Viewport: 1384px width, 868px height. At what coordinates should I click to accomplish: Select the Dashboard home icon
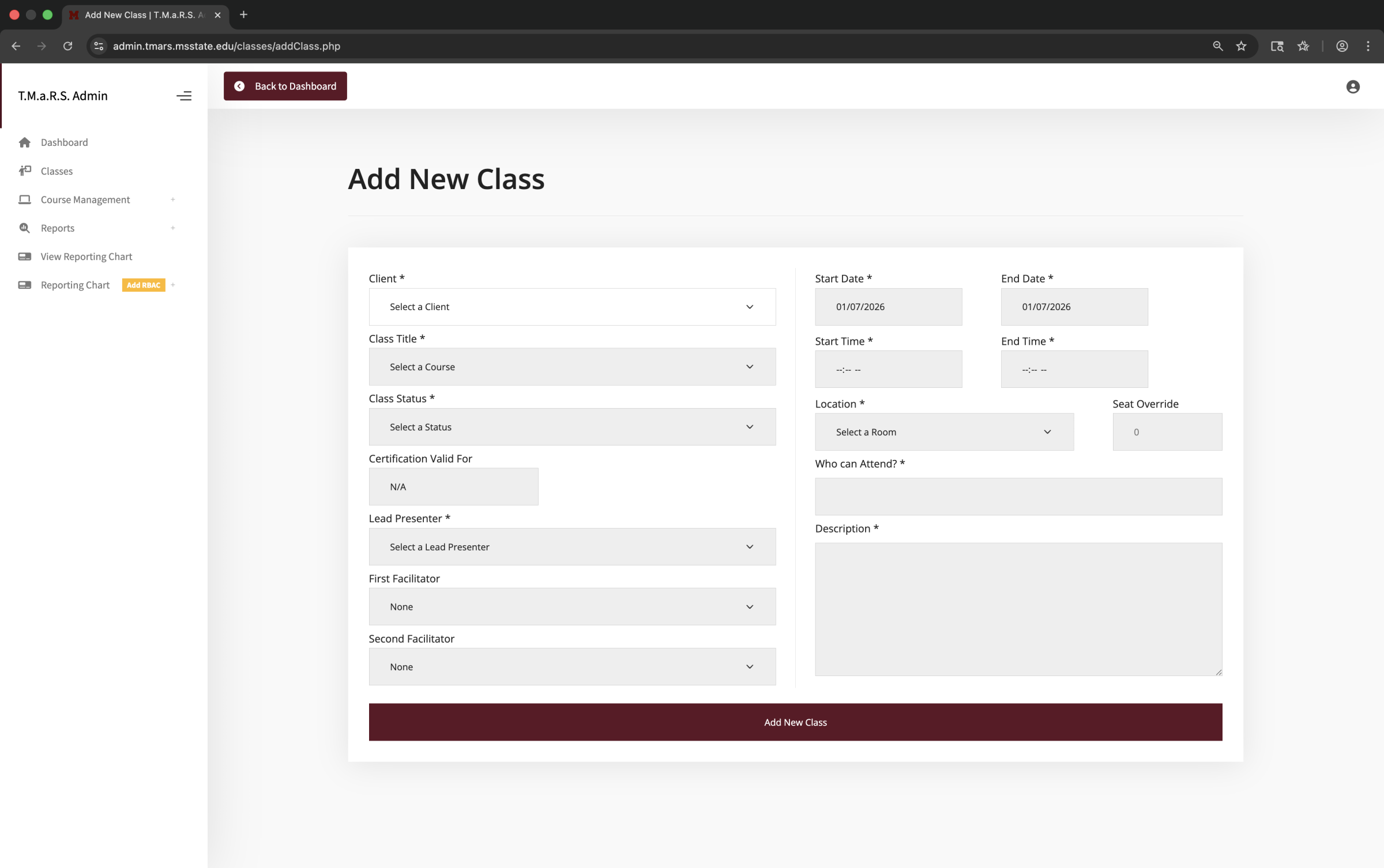pyautogui.click(x=25, y=142)
